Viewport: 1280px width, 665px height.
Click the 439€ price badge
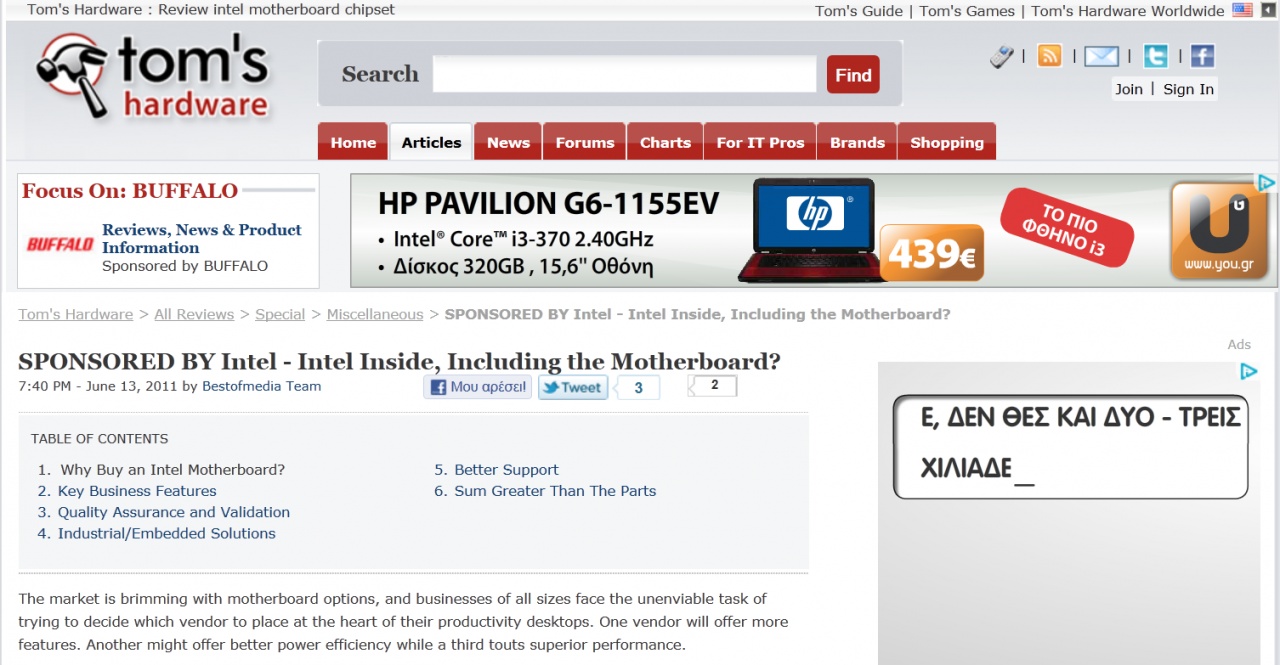[x=932, y=253]
